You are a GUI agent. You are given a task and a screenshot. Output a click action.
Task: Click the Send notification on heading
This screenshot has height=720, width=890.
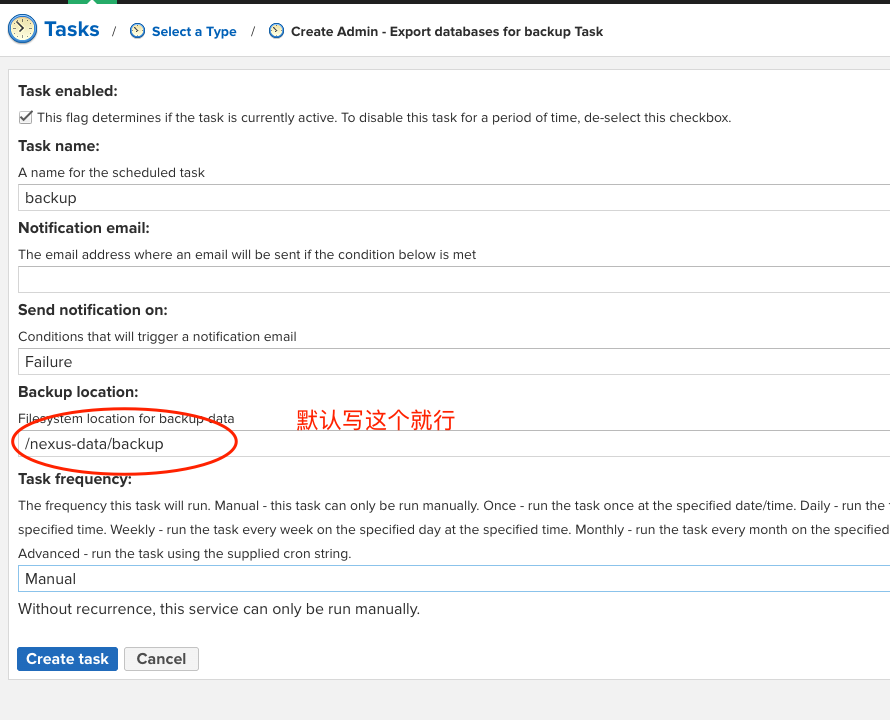tap(93, 310)
